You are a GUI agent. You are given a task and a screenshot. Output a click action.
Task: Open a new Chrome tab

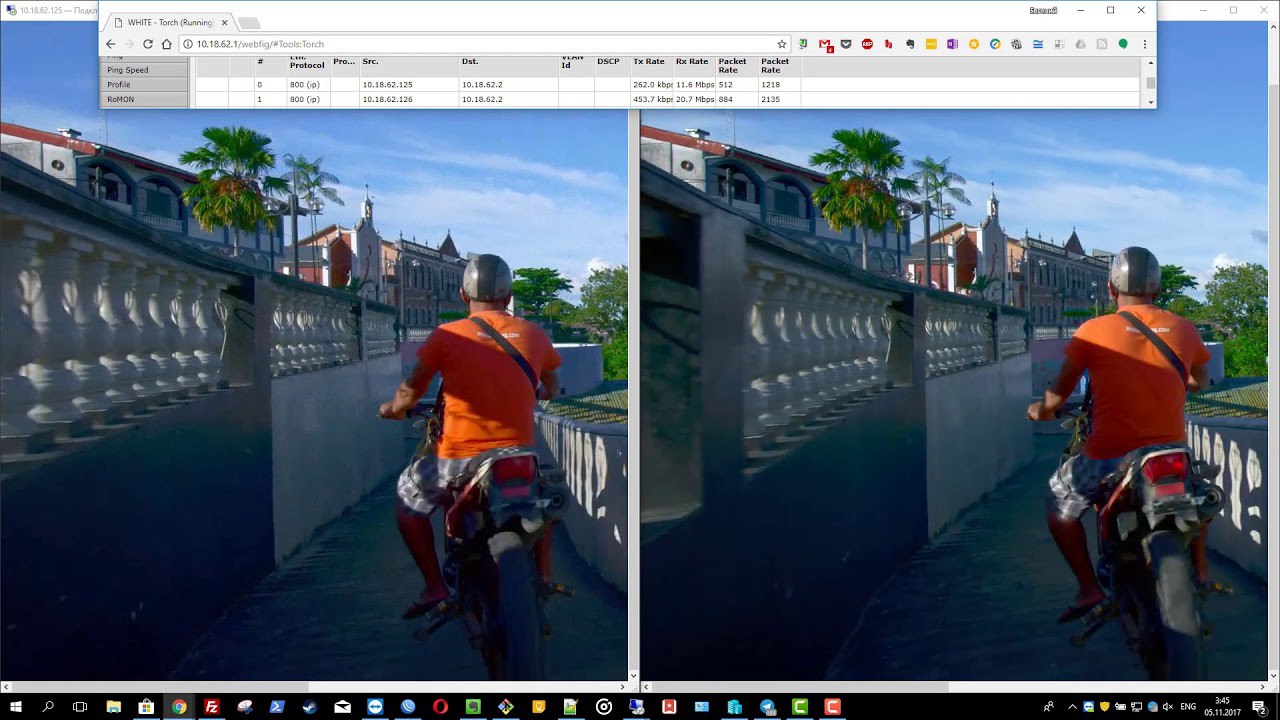pyautogui.click(x=249, y=23)
